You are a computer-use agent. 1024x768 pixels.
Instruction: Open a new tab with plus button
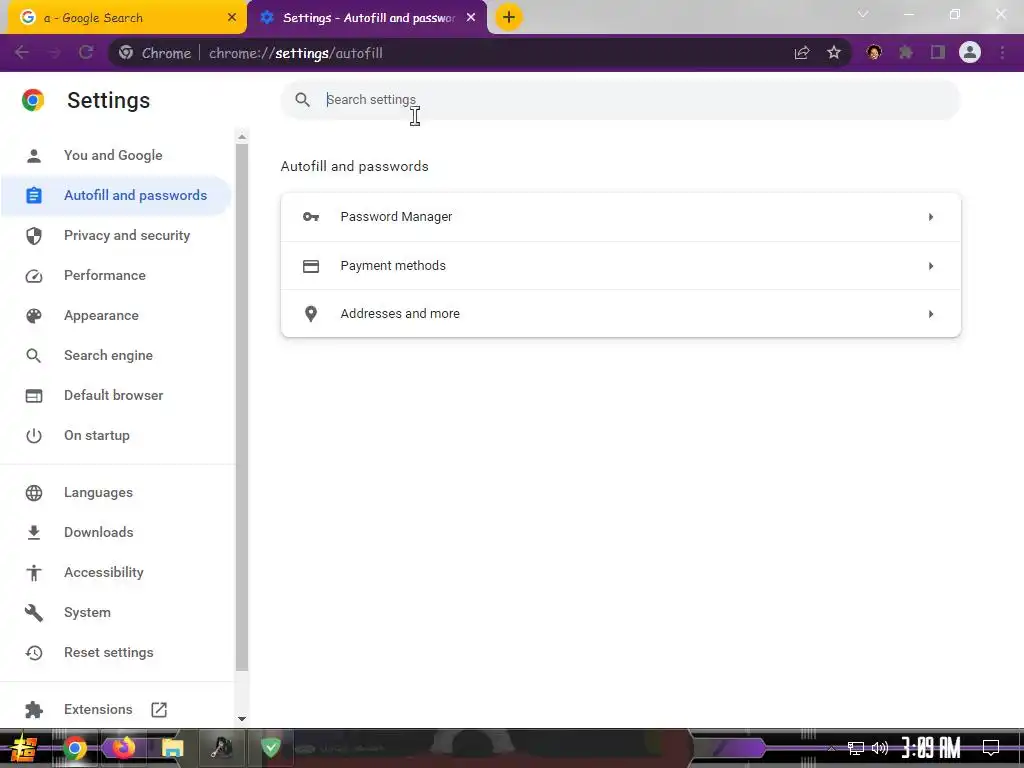[x=509, y=17]
